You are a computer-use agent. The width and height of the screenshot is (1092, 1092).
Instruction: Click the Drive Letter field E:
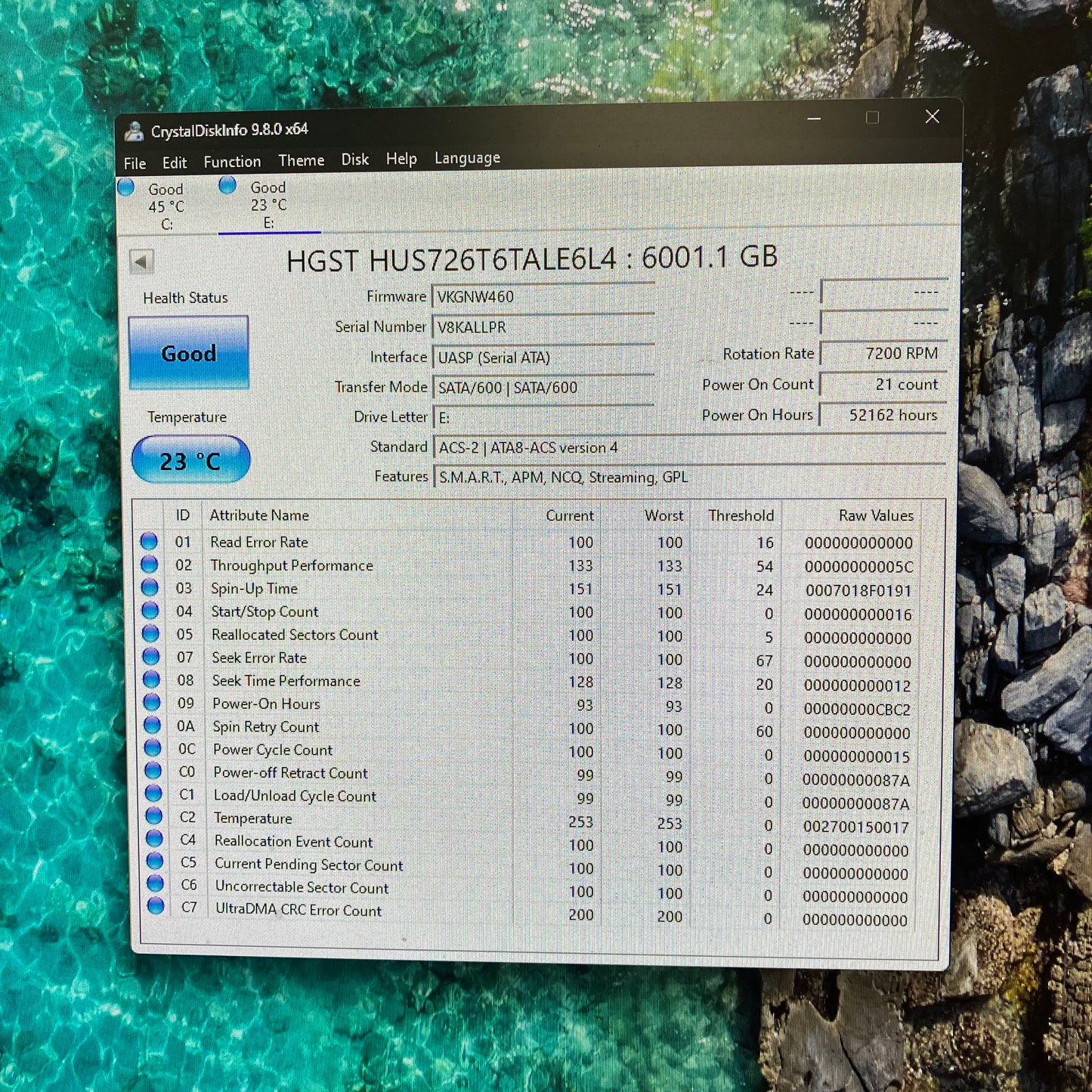543,417
